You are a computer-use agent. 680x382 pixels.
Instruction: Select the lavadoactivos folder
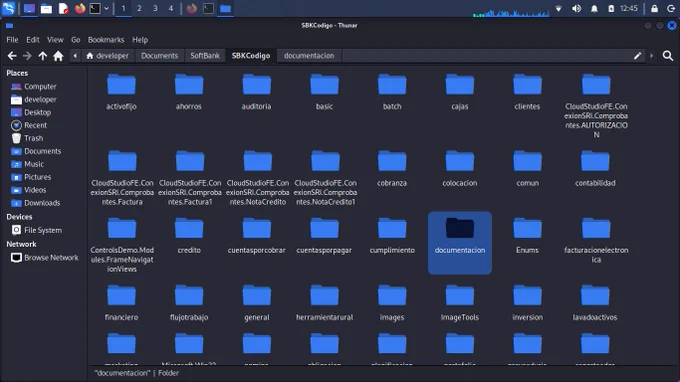click(x=595, y=303)
